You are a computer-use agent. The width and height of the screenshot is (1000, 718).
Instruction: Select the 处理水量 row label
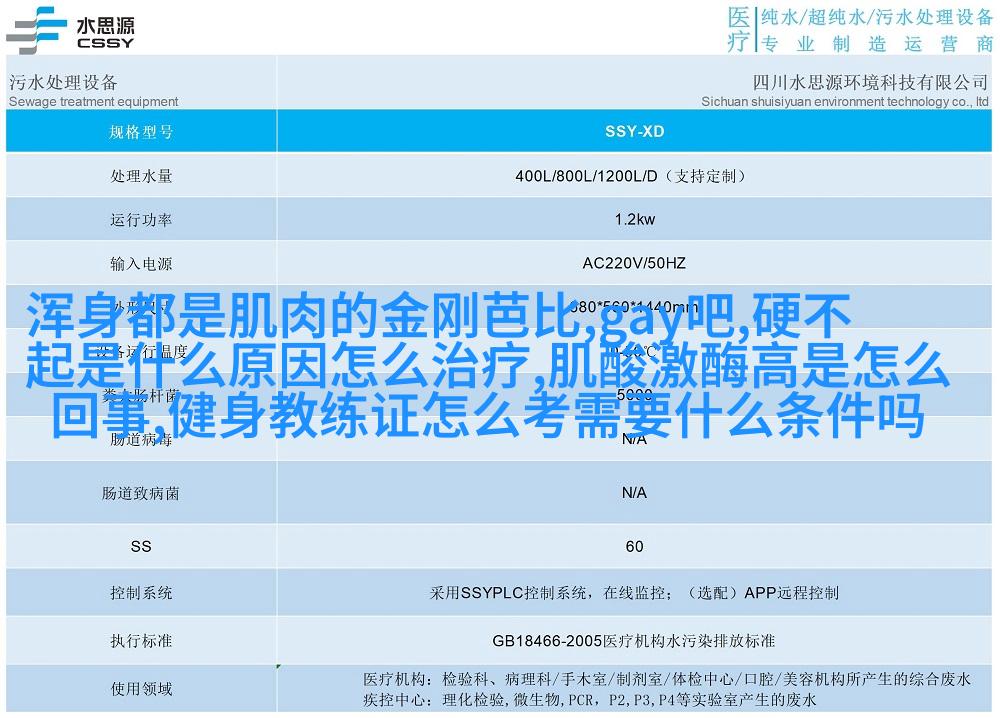141,176
